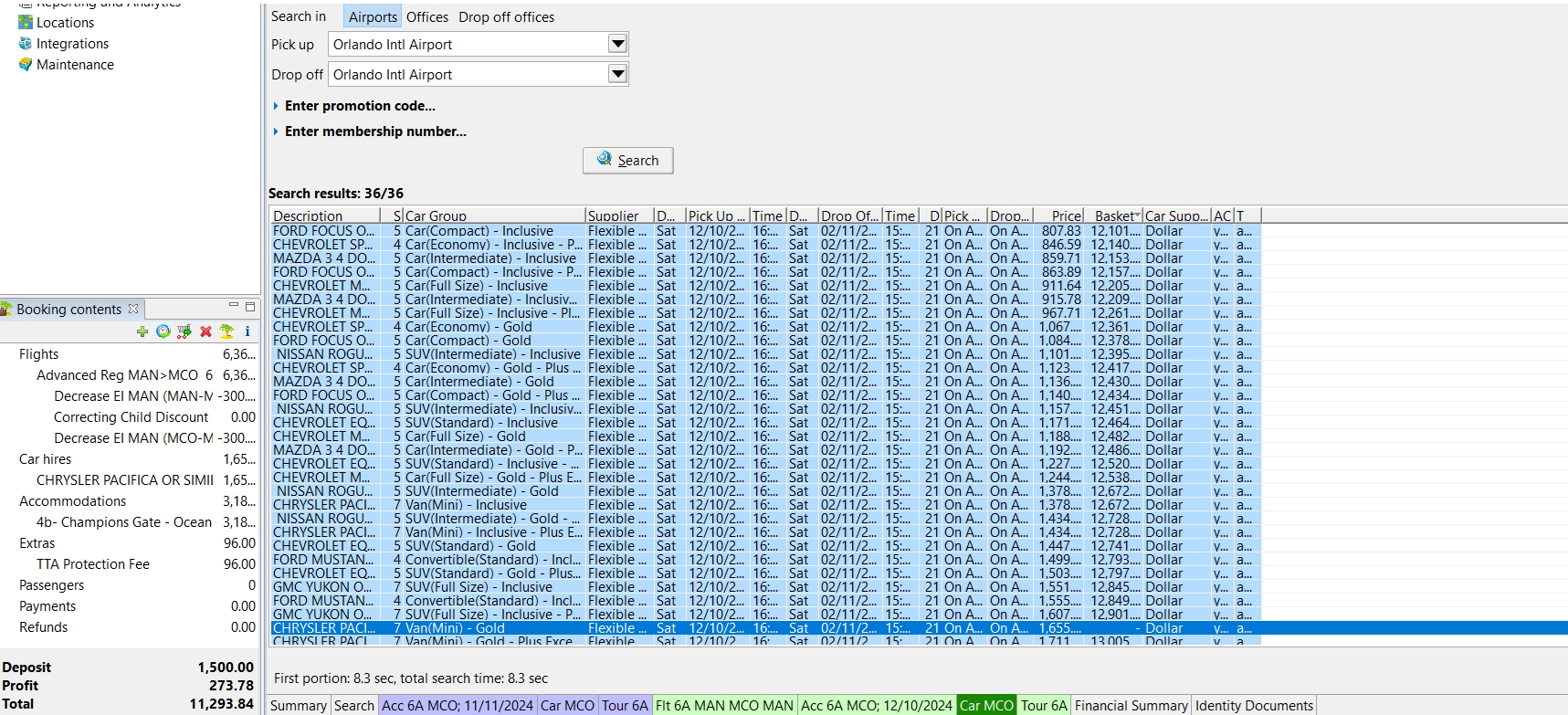Open the Drop off airport dropdown arrow
Viewport: 1568px width, 715px height.
pos(618,74)
